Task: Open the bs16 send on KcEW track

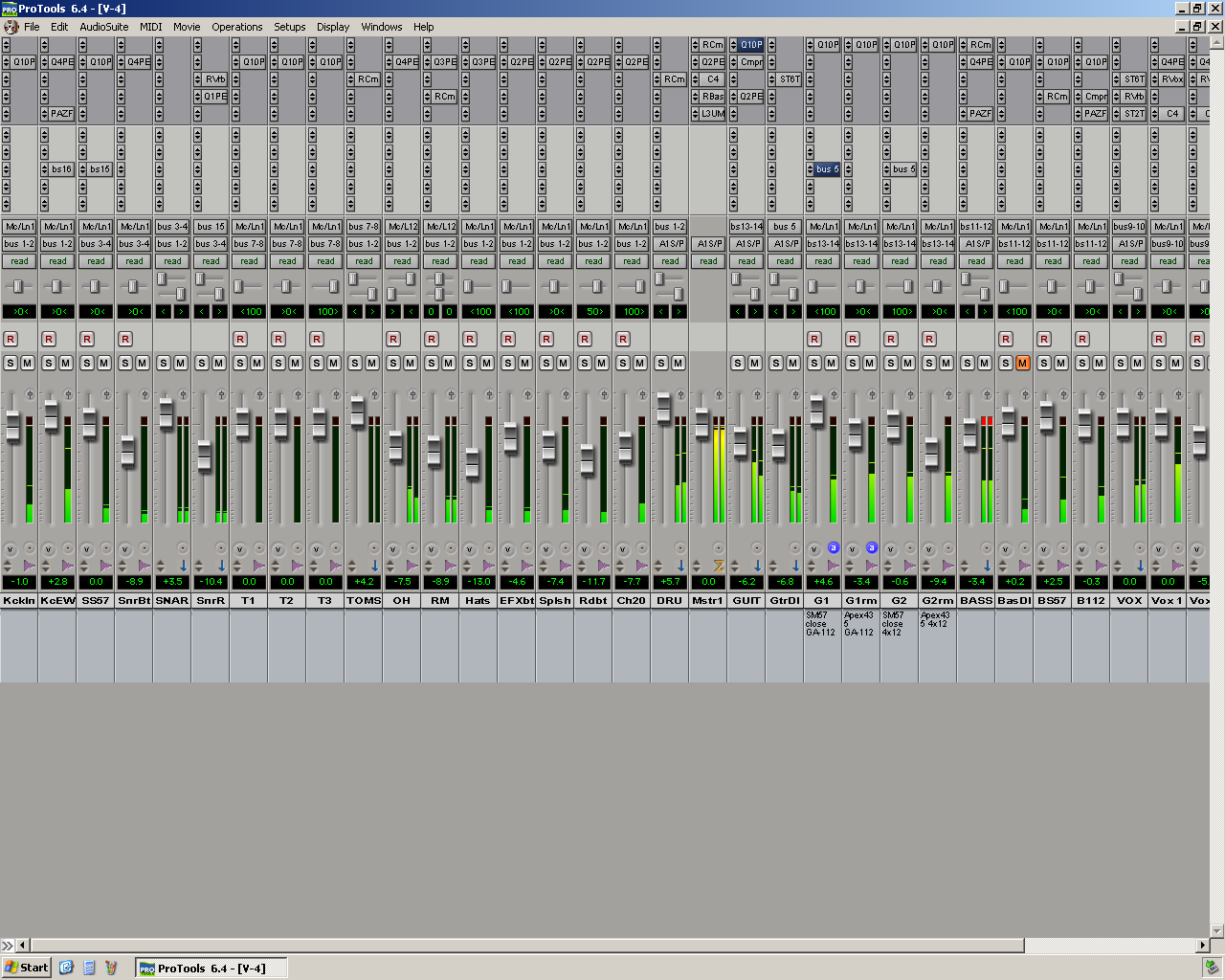Action: [61, 169]
